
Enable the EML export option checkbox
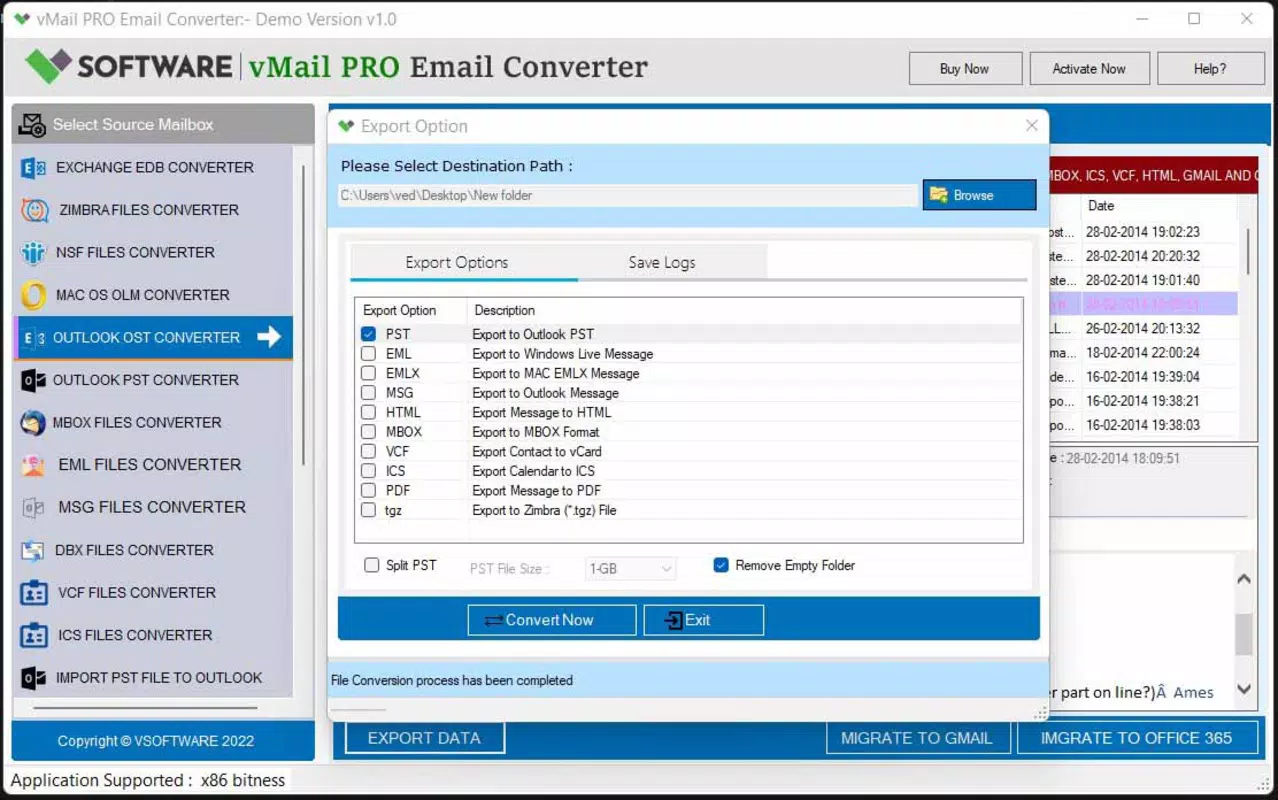369,354
